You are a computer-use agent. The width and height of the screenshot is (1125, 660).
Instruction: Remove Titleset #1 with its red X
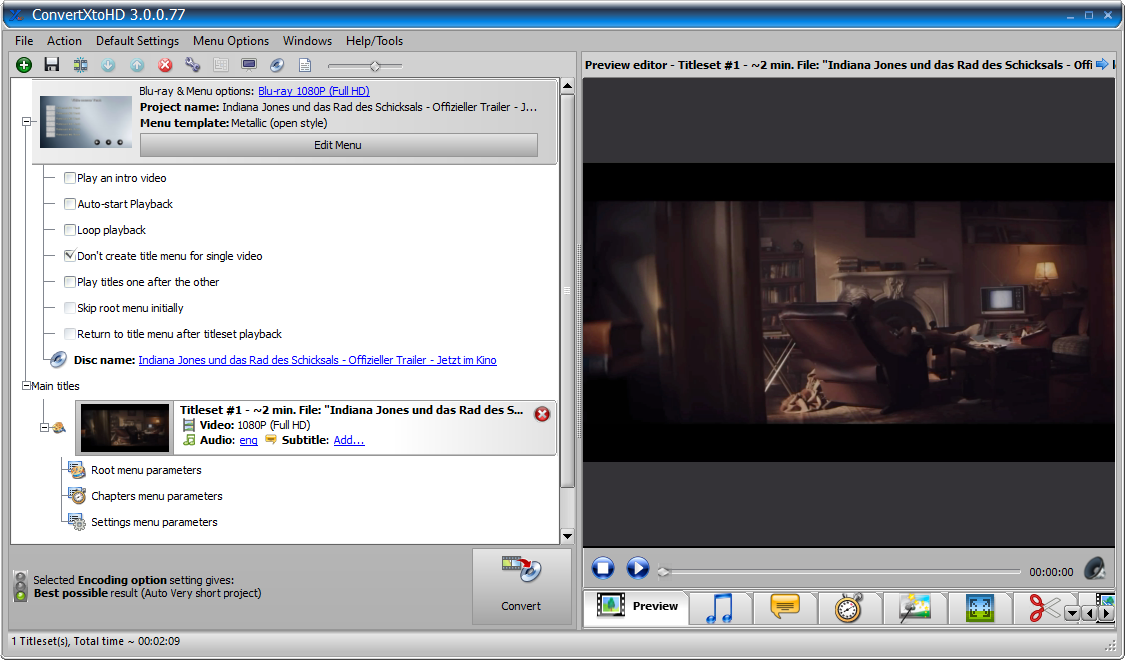[x=542, y=414]
